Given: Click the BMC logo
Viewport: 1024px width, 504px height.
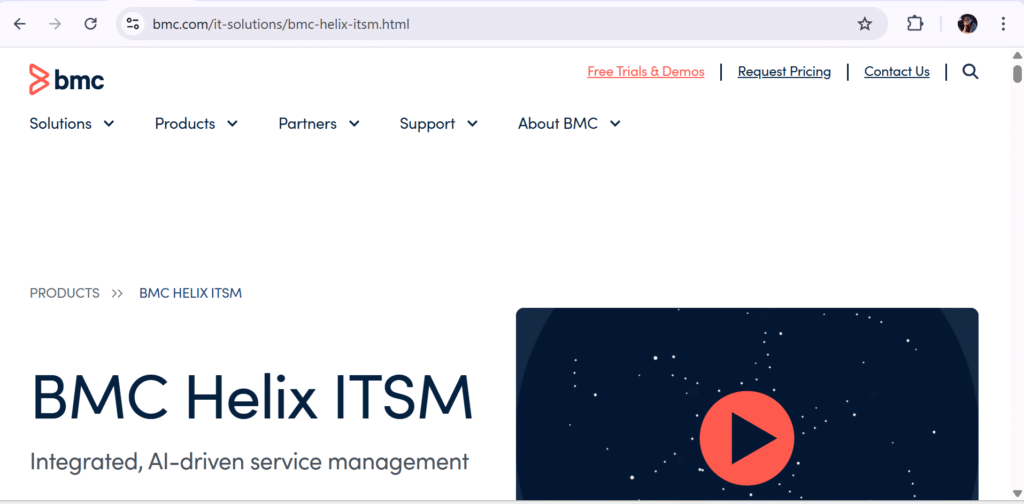Looking at the screenshot, I should click(x=67, y=80).
